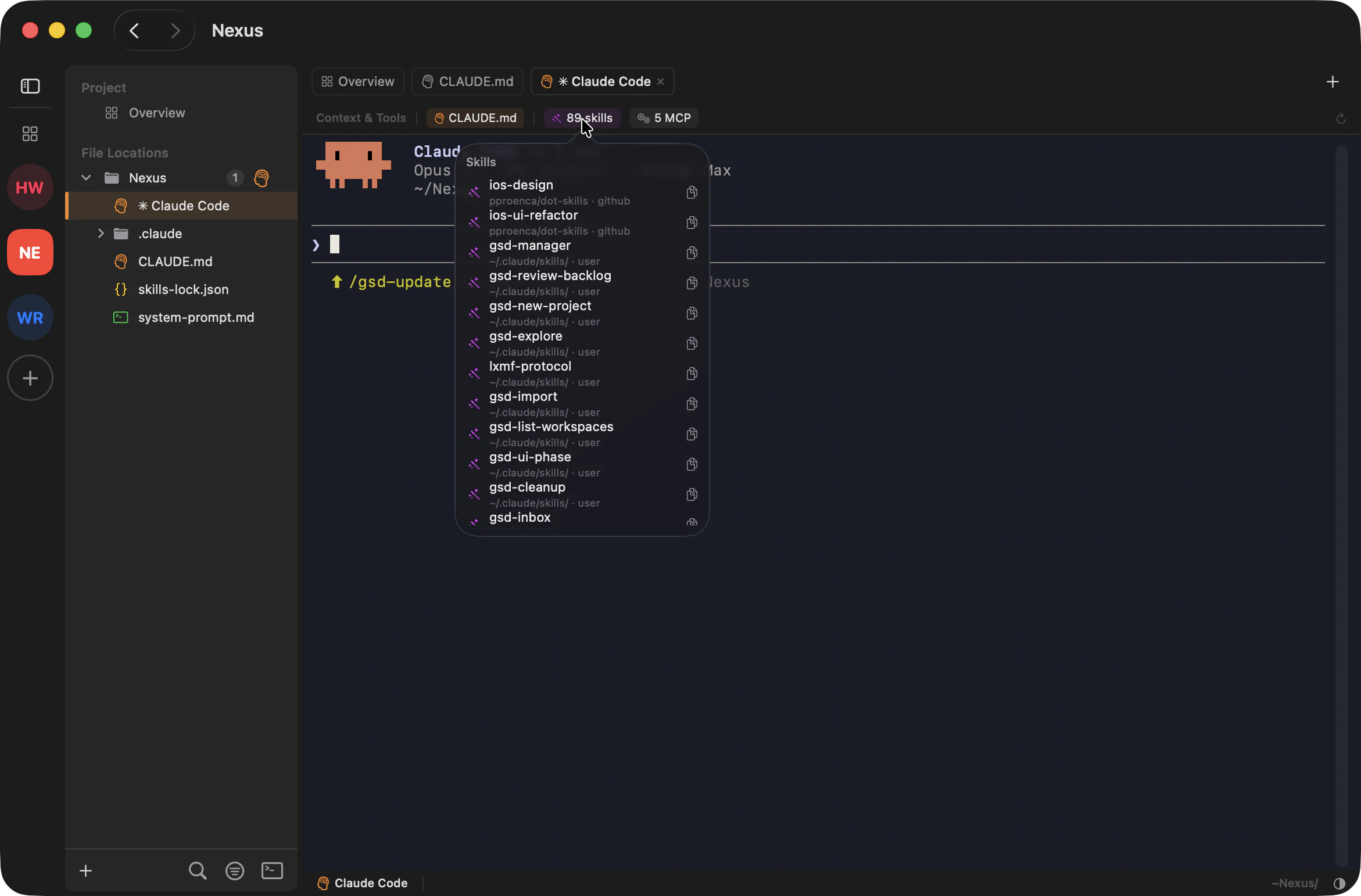Open the 89 skills popover

582,118
